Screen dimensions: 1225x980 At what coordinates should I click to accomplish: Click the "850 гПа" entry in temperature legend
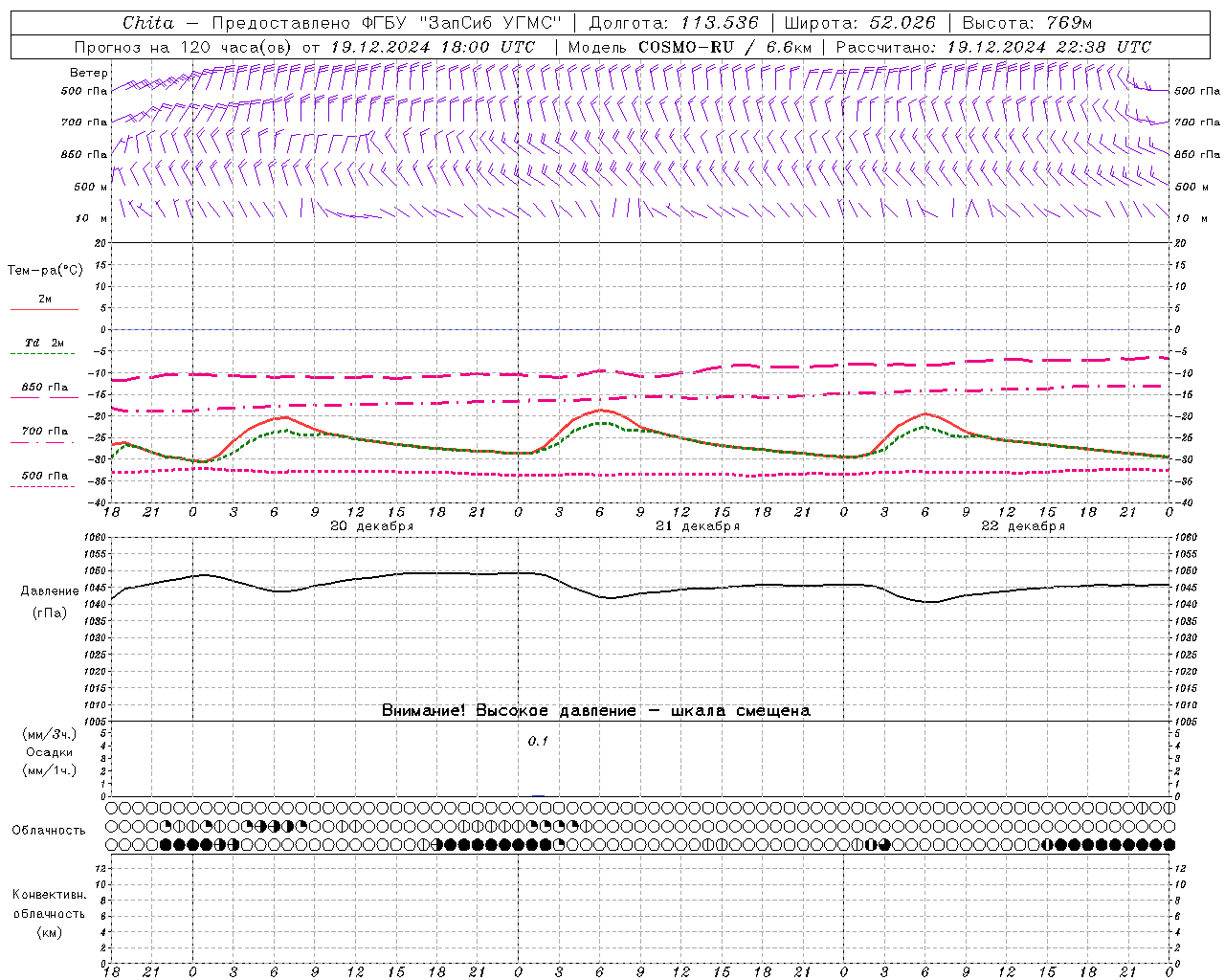pos(45,388)
